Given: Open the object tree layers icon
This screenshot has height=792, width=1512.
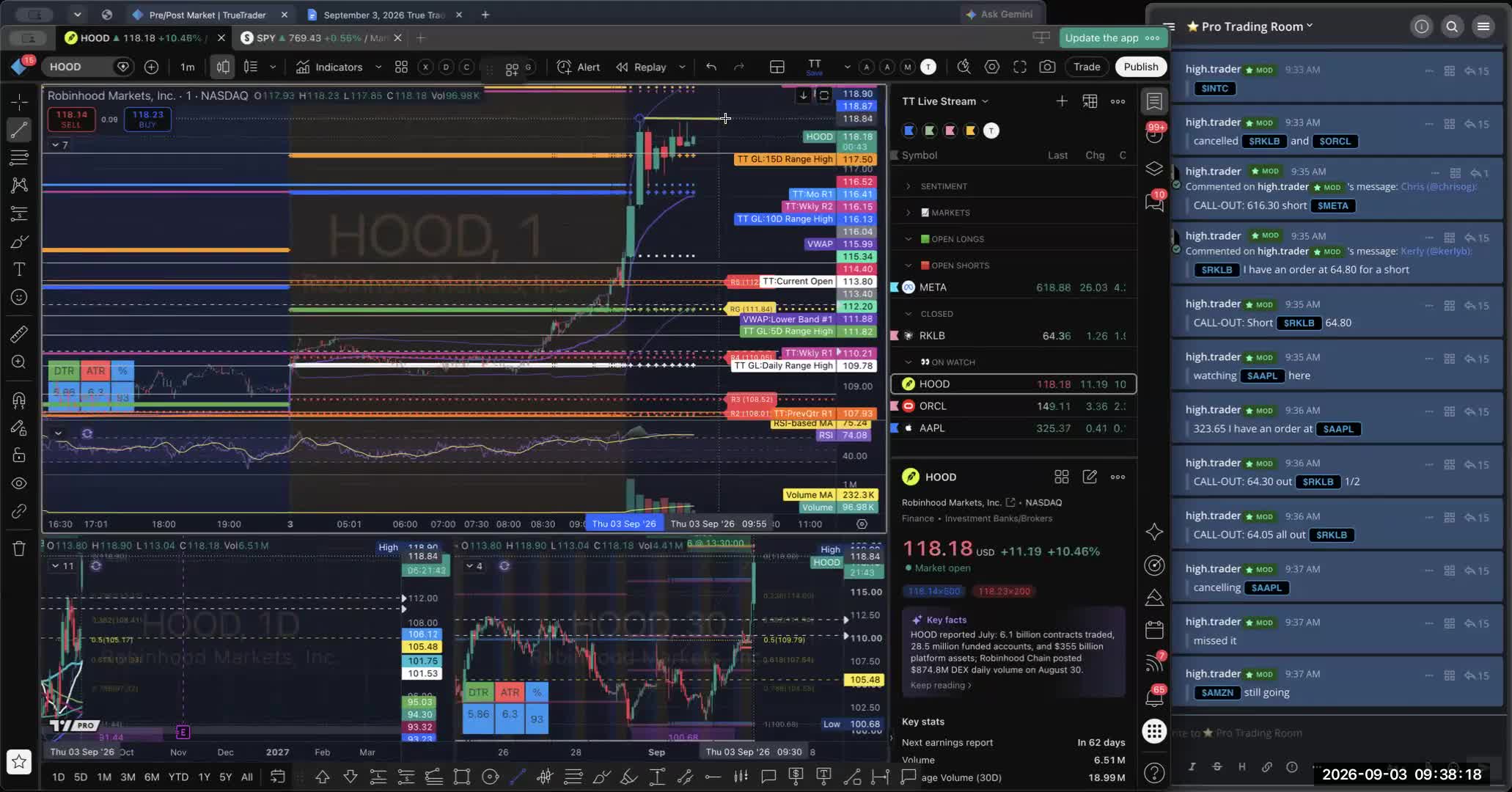Looking at the screenshot, I should pos(1154,169).
